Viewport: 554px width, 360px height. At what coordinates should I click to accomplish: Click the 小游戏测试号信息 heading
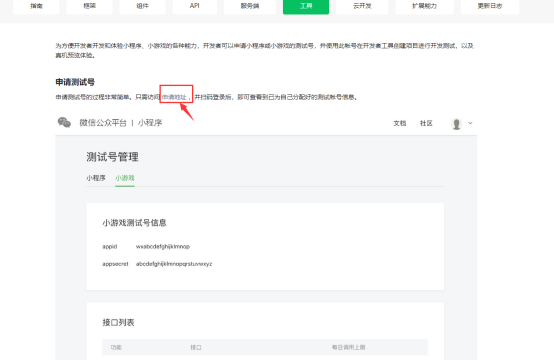click(134, 223)
